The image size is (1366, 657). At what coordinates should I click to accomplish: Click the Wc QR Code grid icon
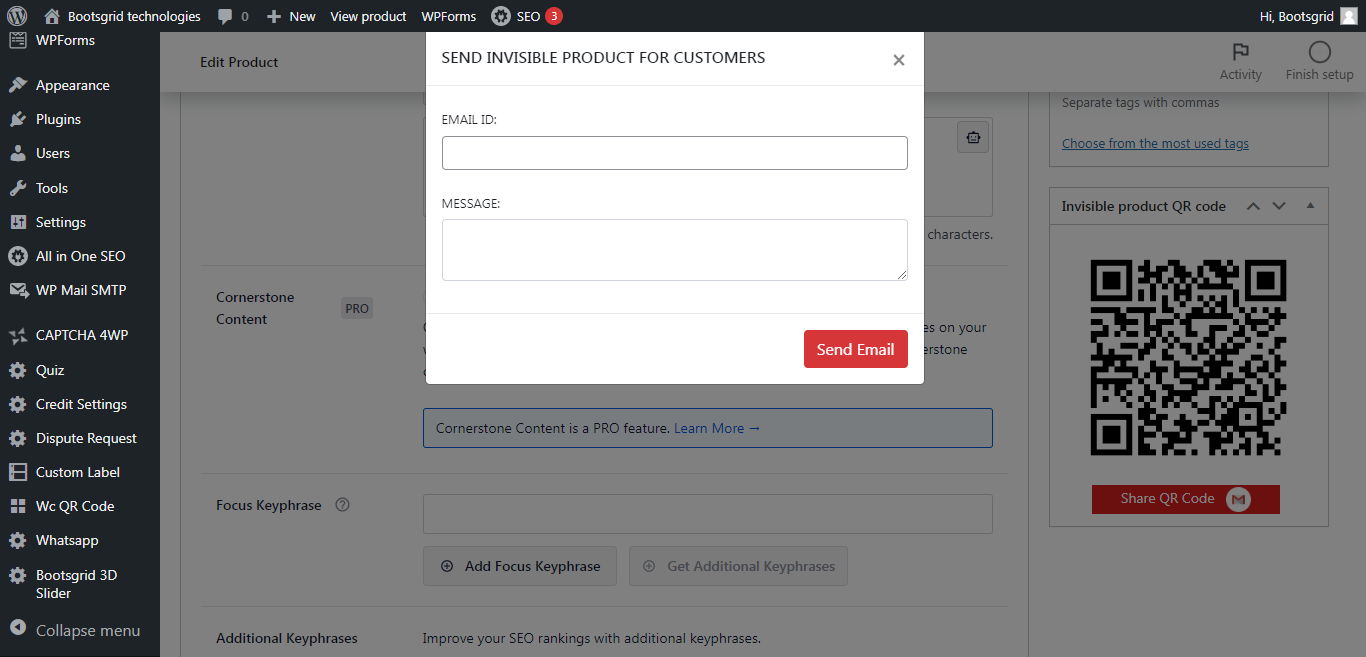point(17,506)
